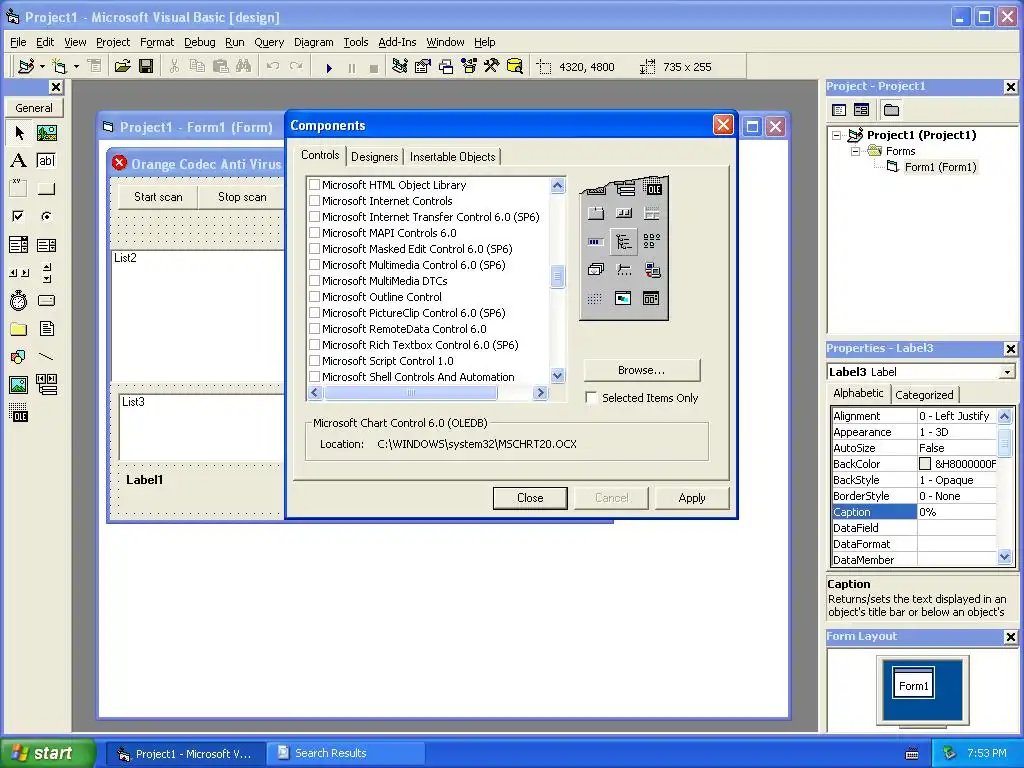Open the Label3 object dropdown
Image resolution: width=1024 pixels, height=768 pixels.
pos(1007,372)
